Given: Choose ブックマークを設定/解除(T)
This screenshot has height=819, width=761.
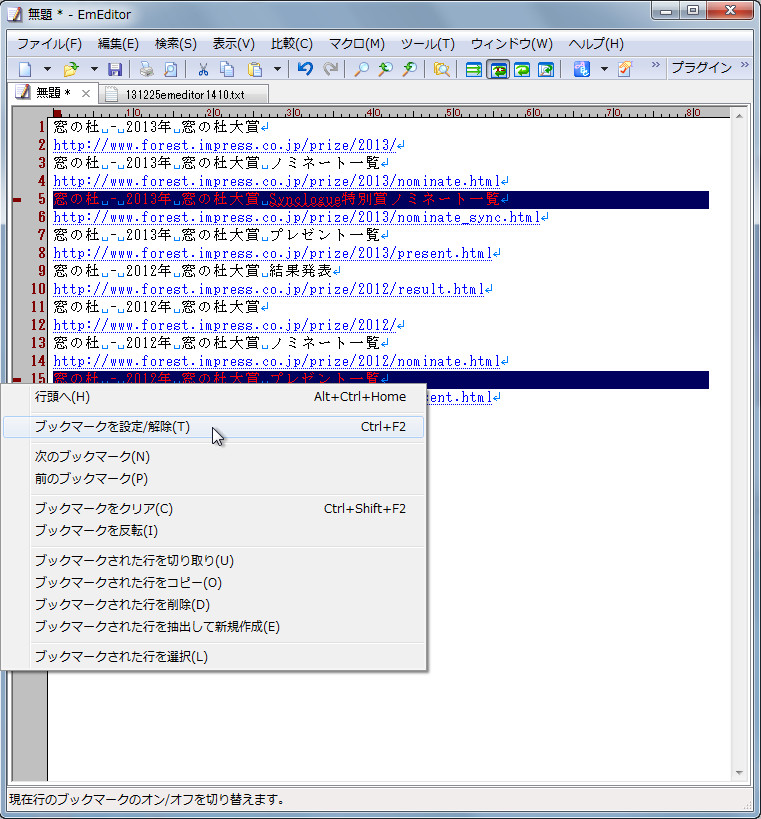Looking at the screenshot, I should click(x=214, y=427).
